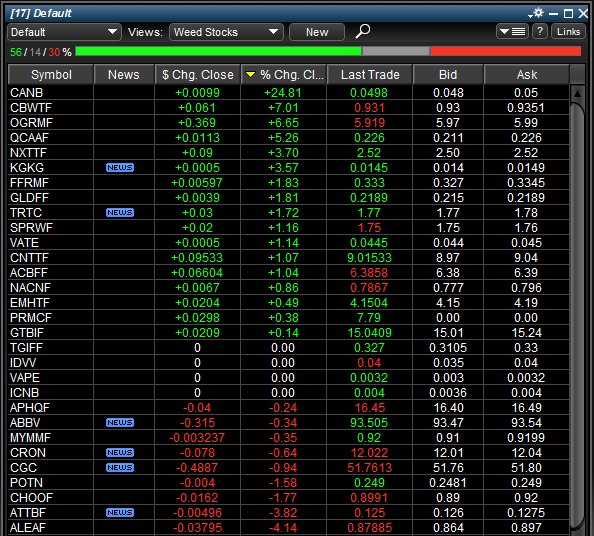The image size is (594, 536).
Task: Expand the Weed Stocks views dropdown
Action: pyautogui.click(x=226, y=32)
